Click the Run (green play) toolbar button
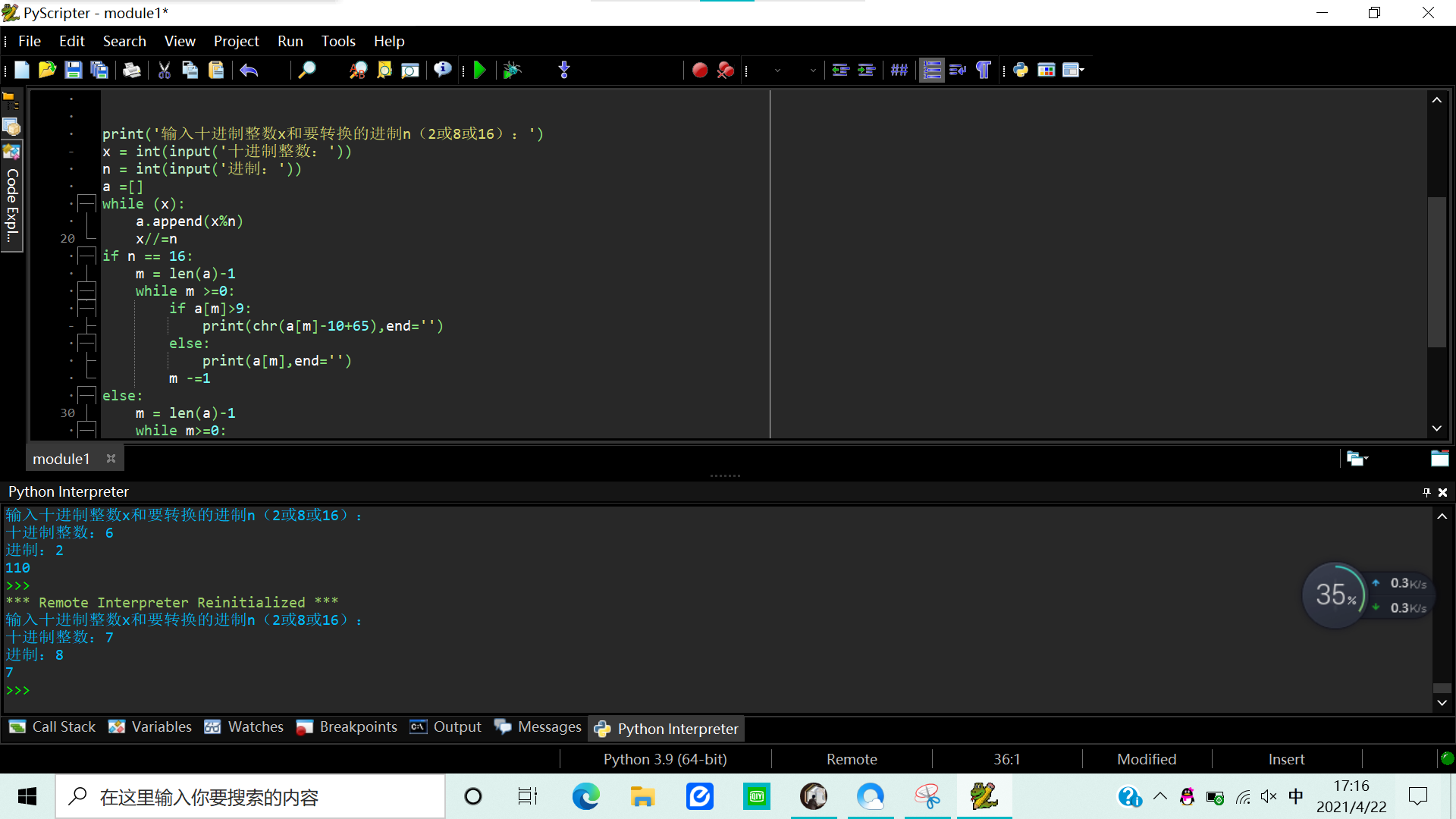This screenshot has height=819, width=1456. [479, 70]
